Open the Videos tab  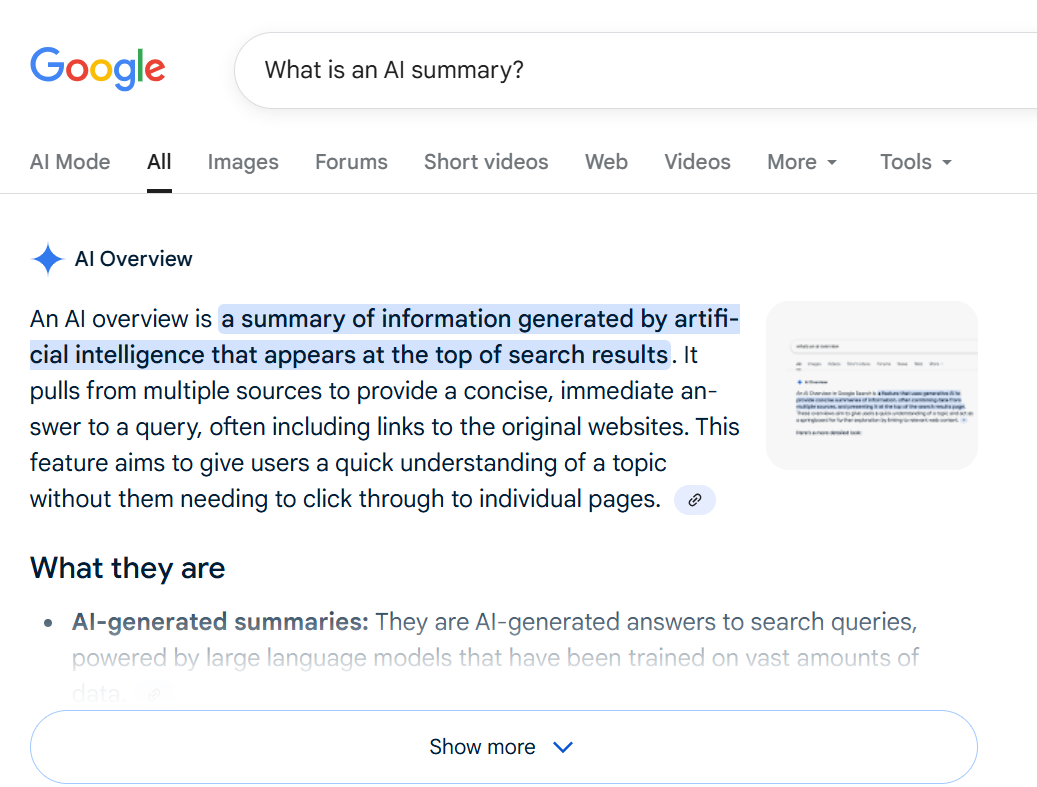697,162
